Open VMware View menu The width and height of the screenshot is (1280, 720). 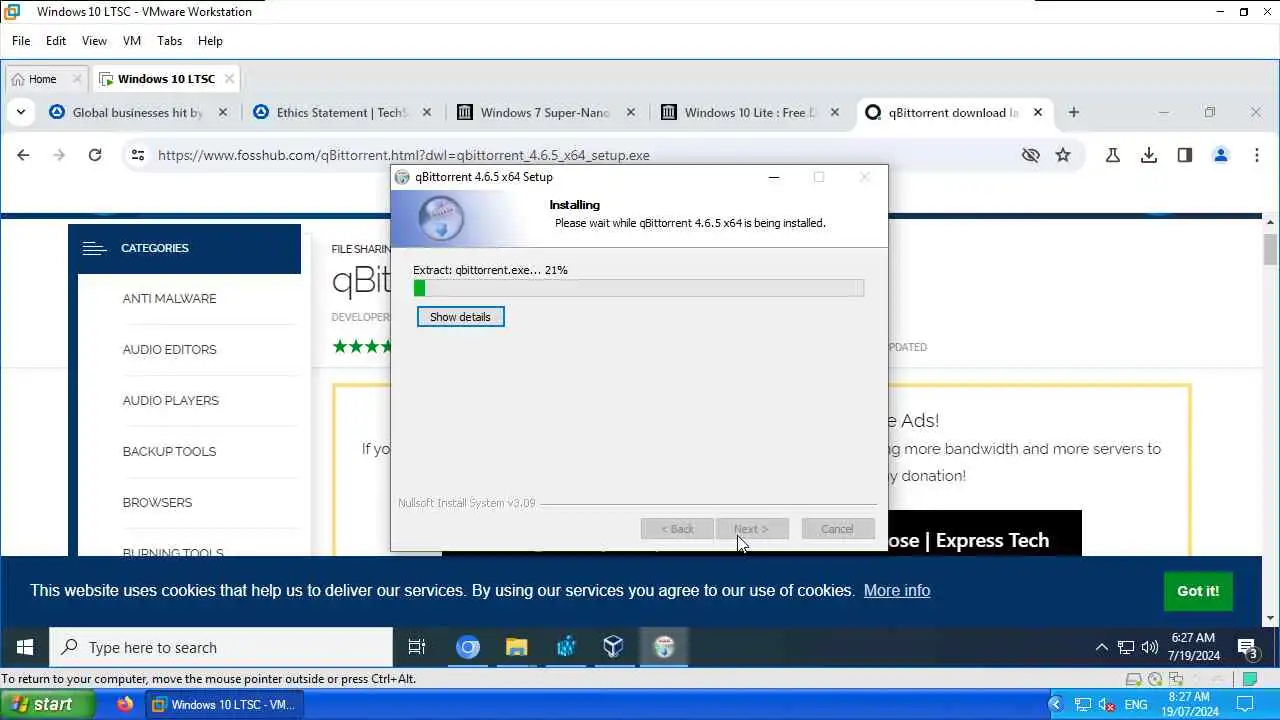click(x=94, y=41)
